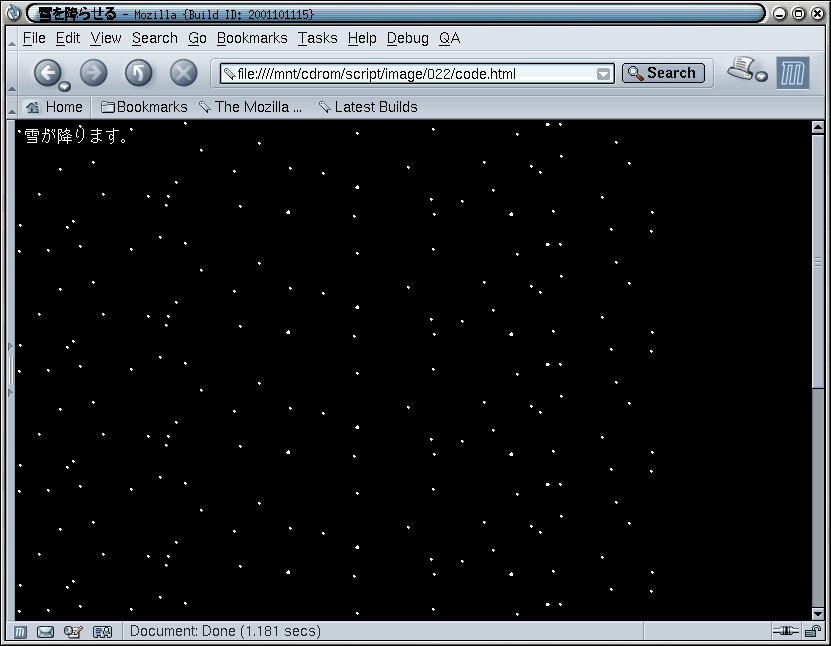831x646 pixels.
Task: Open the Tasks menu
Action: (317, 38)
